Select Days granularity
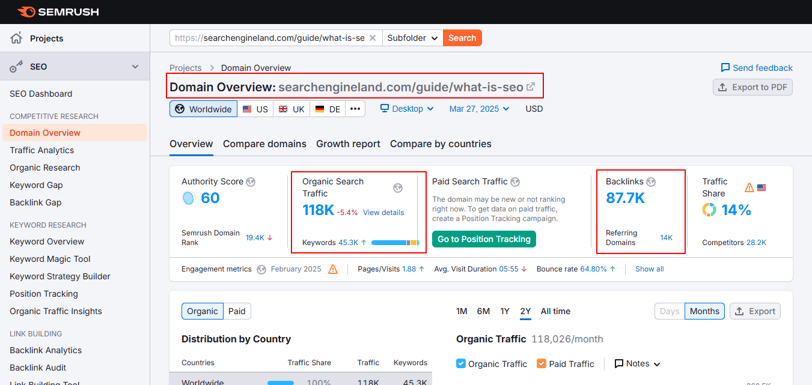Viewport: 812px width, 385px height. (x=669, y=311)
